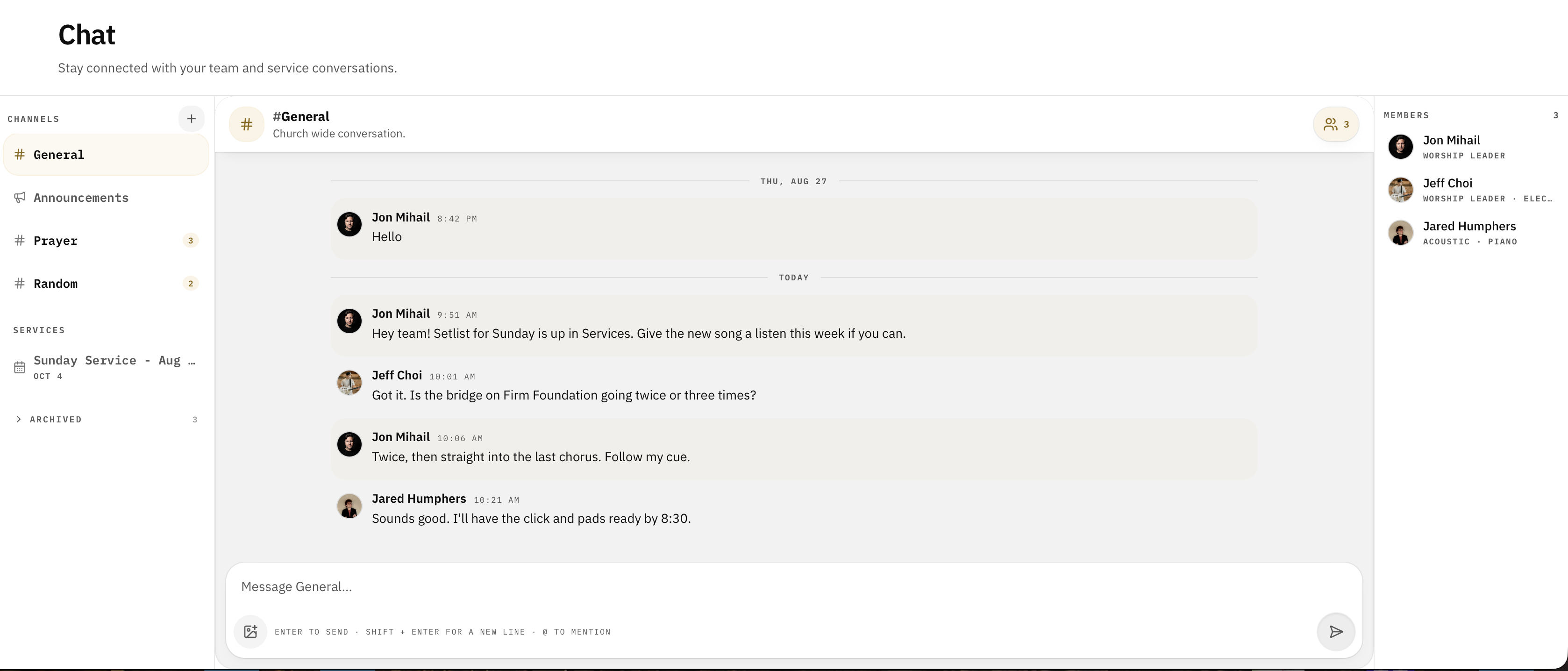This screenshot has height=671, width=1568.
Task: Click the message about the Firm Foundation bridge
Action: point(563,395)
